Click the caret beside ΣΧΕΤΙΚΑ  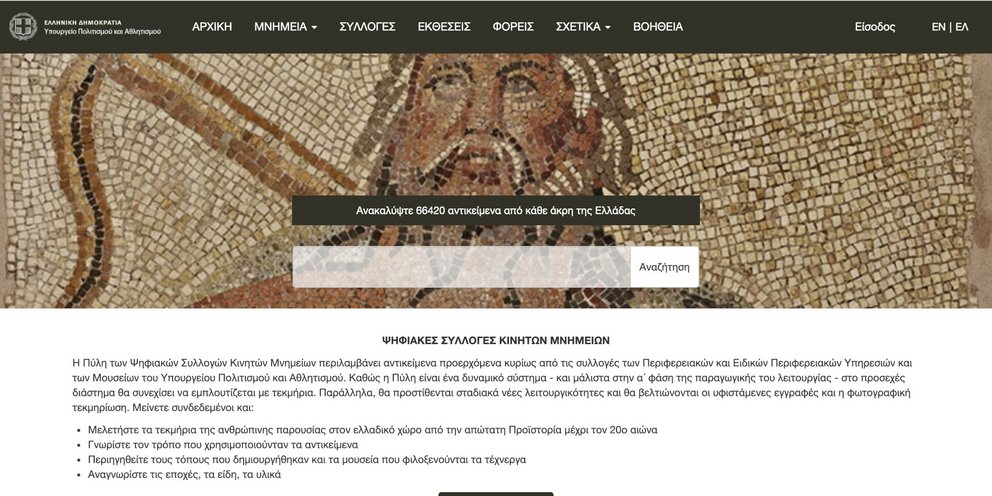click(608, 27)
